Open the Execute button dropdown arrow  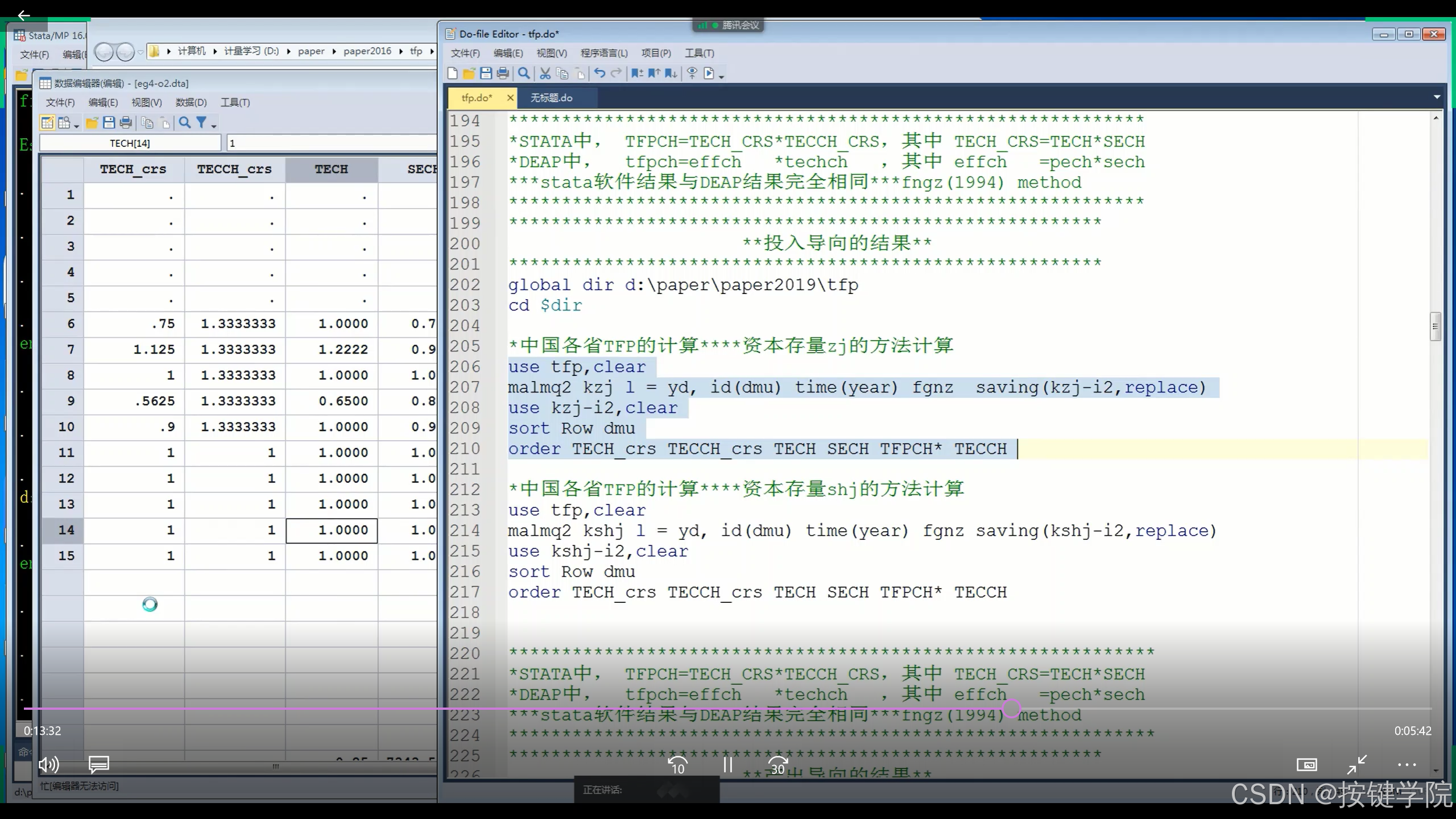coord(722,77)
